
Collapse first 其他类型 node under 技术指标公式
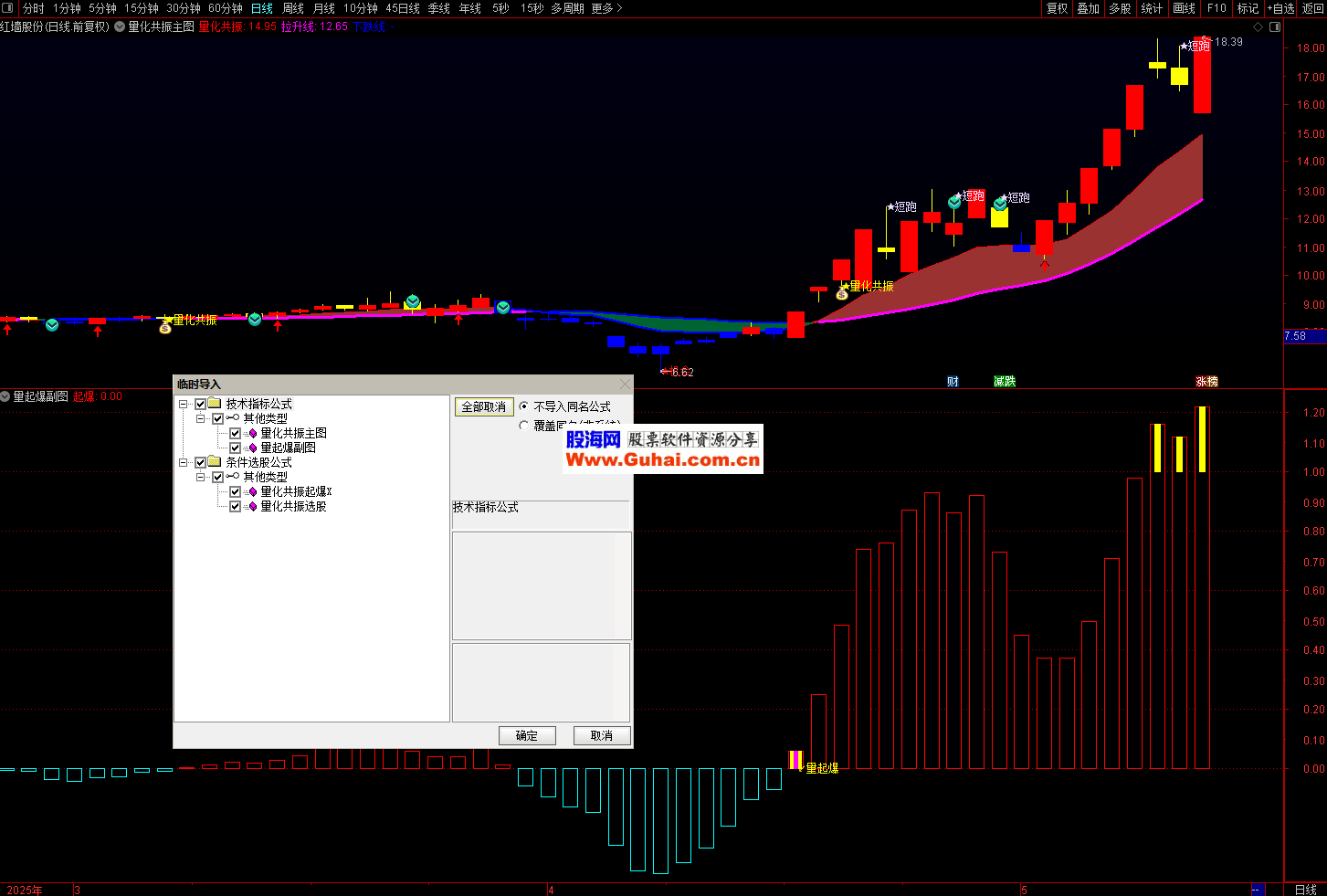[x=200, y=418]
